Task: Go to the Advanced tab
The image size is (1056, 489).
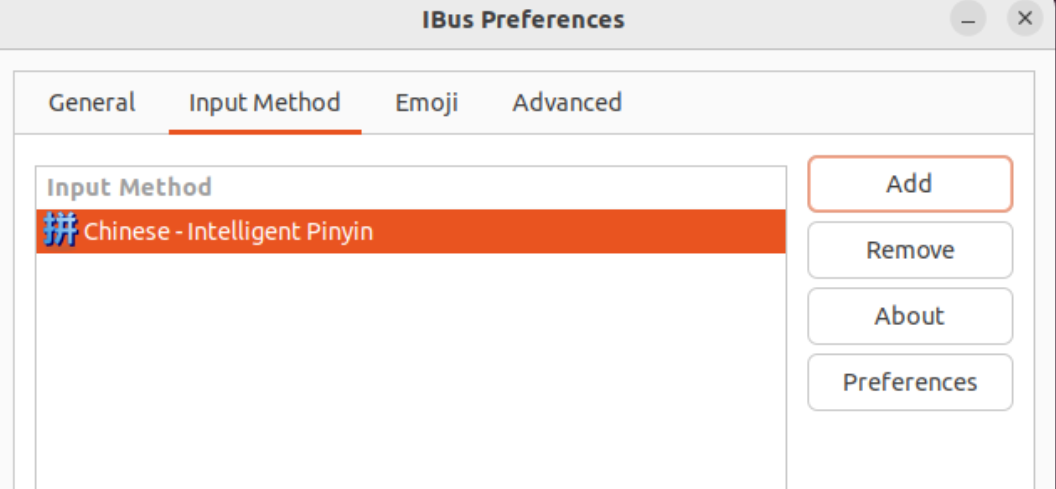Action: [x=567, y=103]
